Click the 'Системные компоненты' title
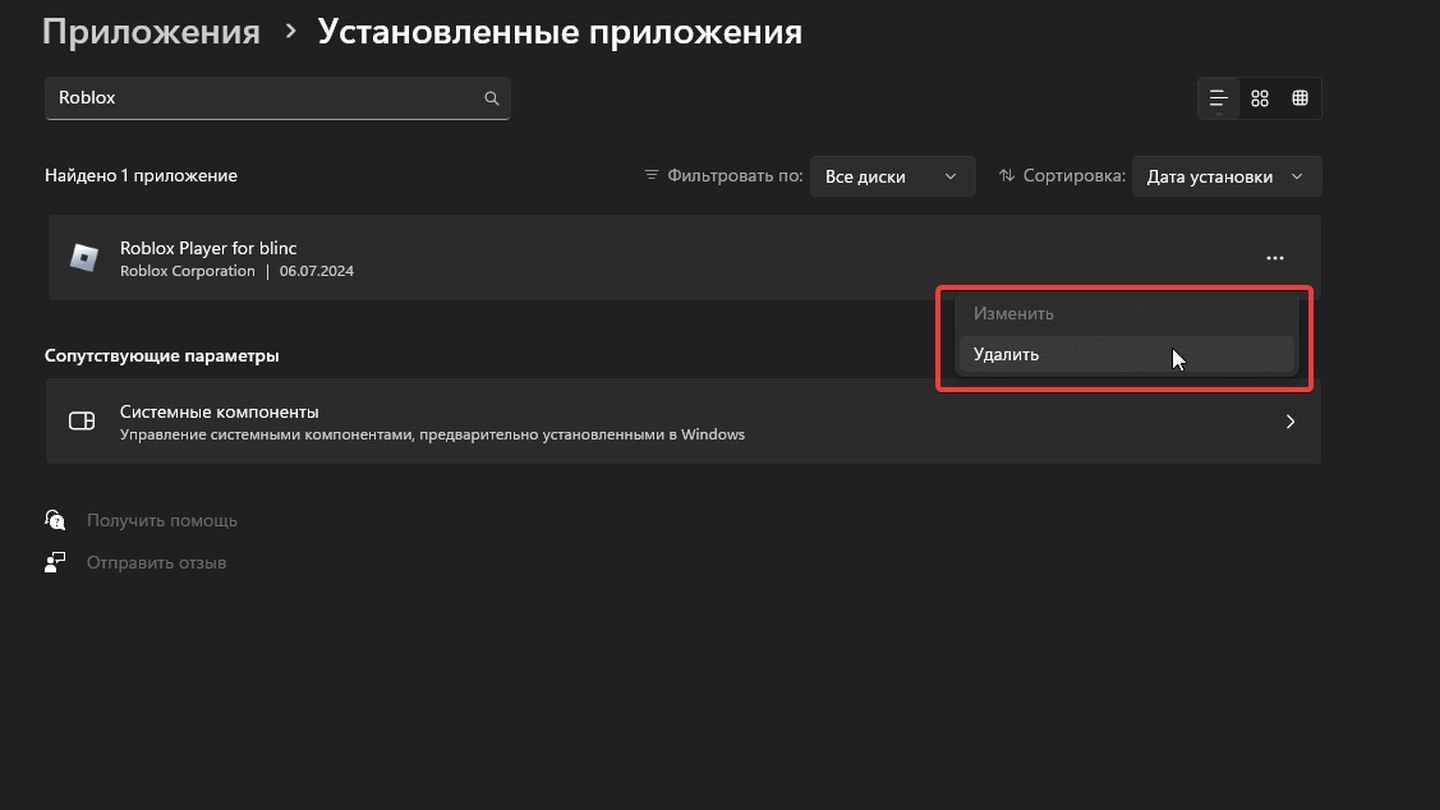1440x810 pixels. coord(219,411)
